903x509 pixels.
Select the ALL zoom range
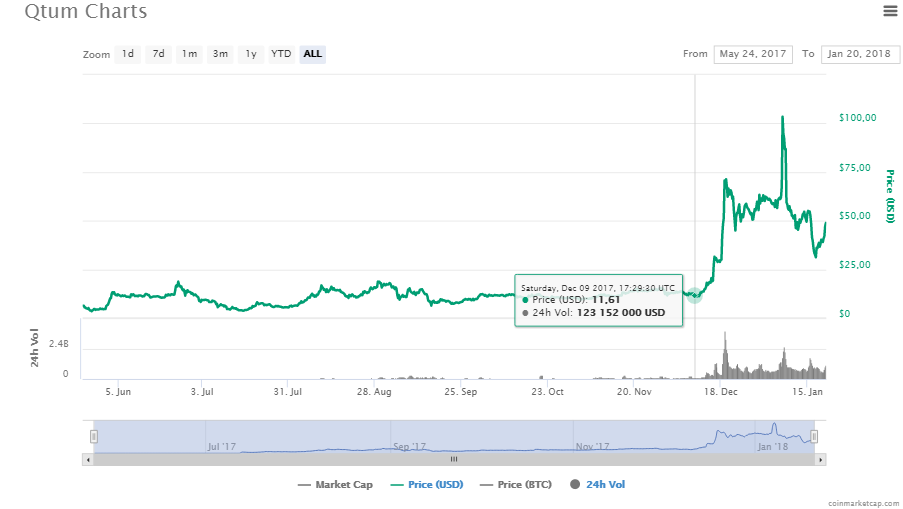313,54
